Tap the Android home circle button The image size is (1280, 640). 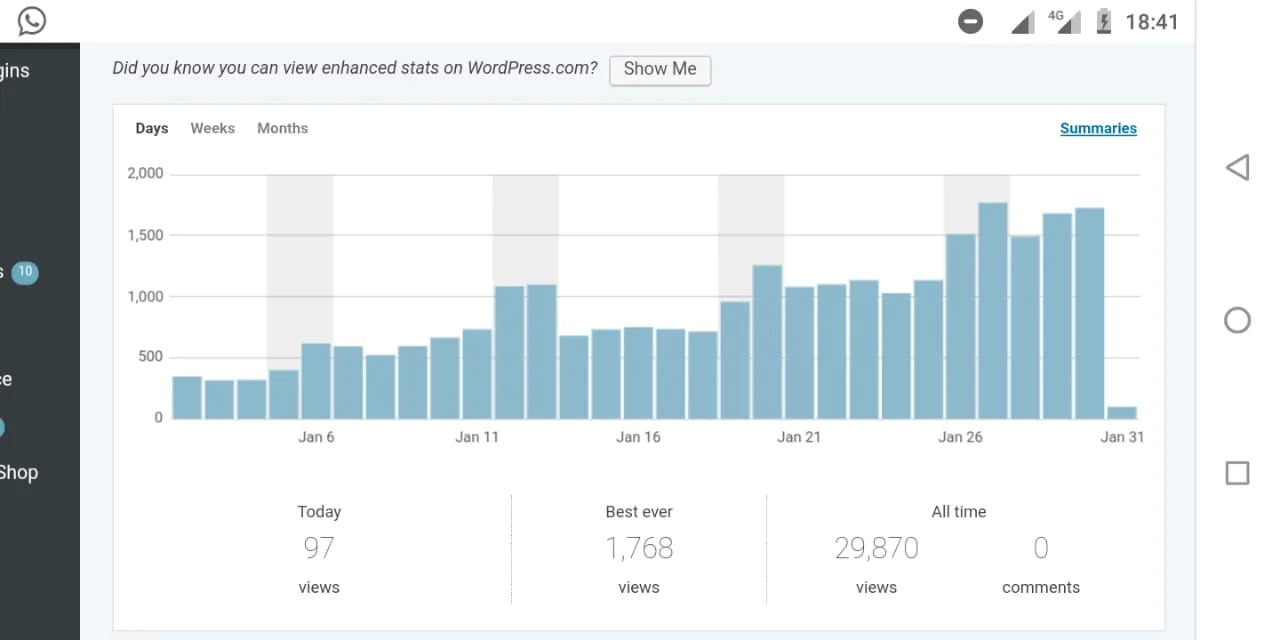coord(1237,320)
